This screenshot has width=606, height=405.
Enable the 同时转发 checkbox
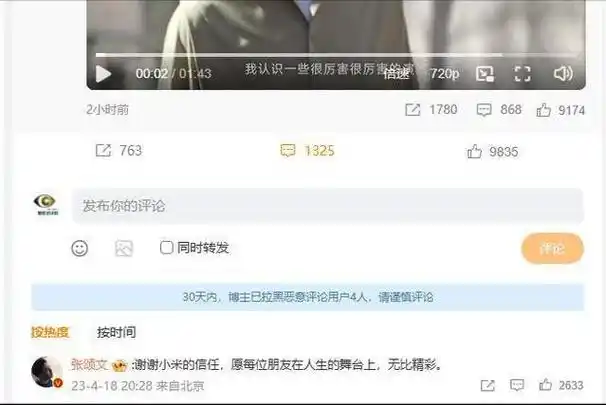pyautogui.click(x=167, y=247)
